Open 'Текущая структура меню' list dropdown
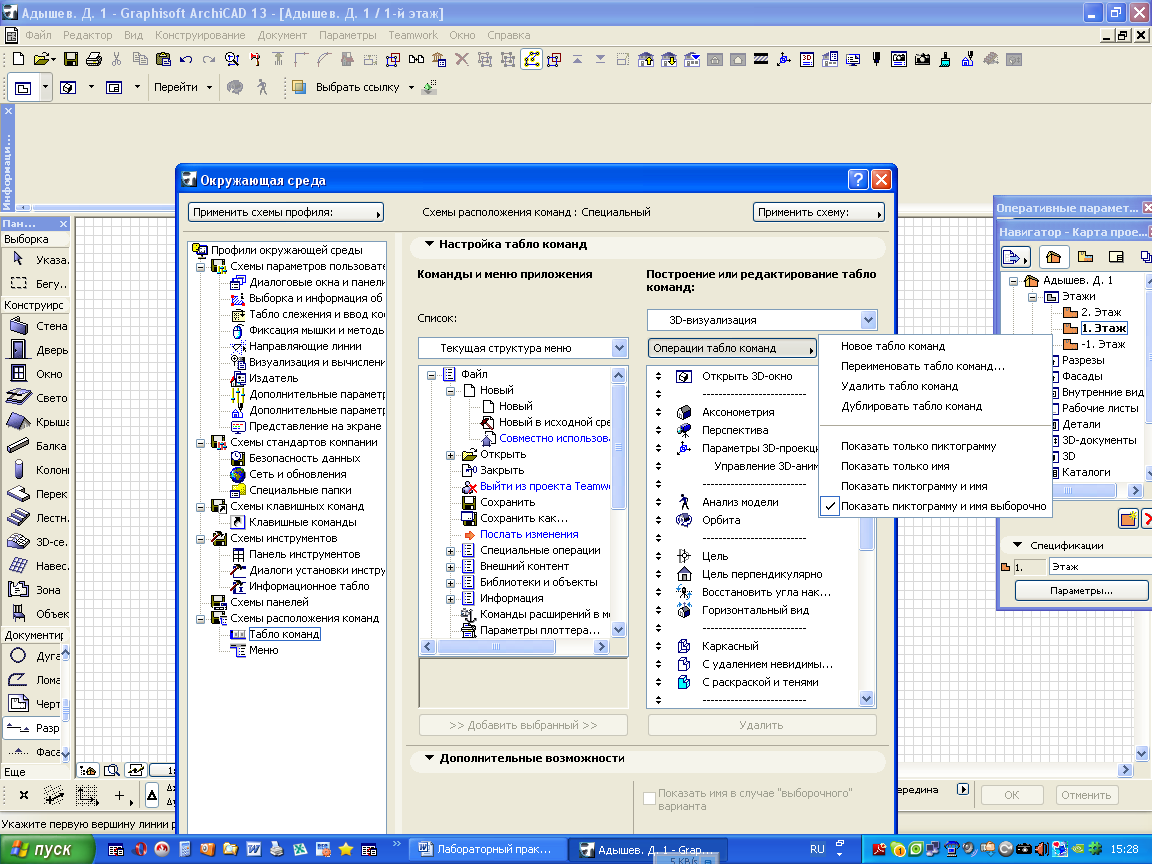The image size is (1152, 864). 523,348
